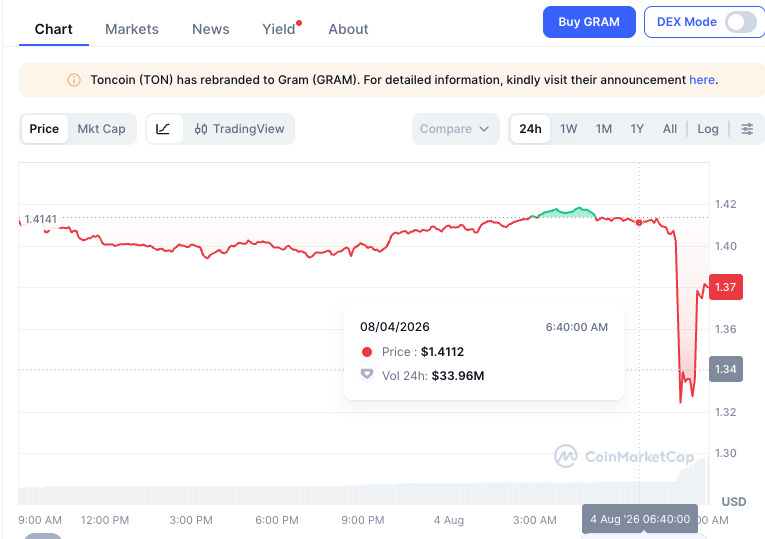This screenshot has width=765, height=539.
Task: Click the 1.4141 opening price label
Action: coord(40,219)
